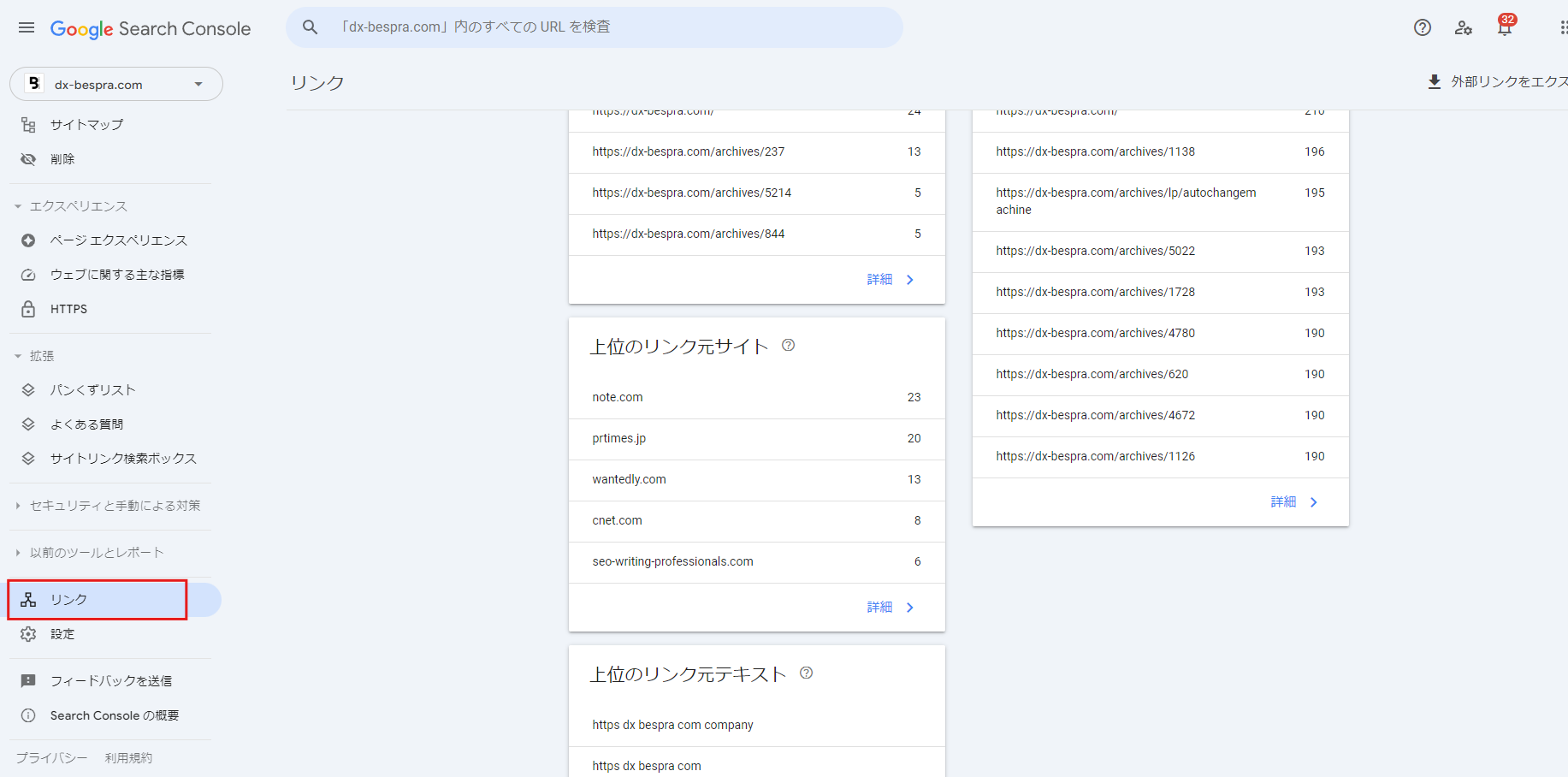1568x777 pixels.
Task: Click the URL inspection search field
Action: 599,27
